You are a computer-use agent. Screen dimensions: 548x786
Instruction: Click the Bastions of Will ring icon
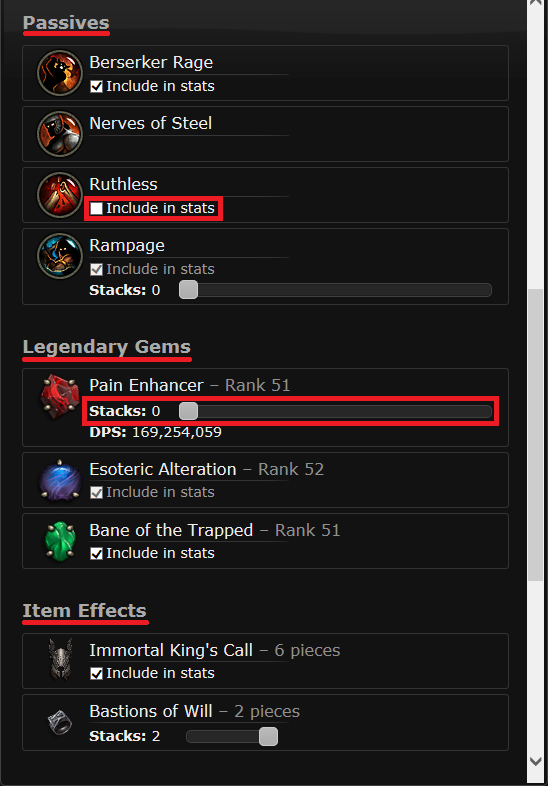coord(60,723)
